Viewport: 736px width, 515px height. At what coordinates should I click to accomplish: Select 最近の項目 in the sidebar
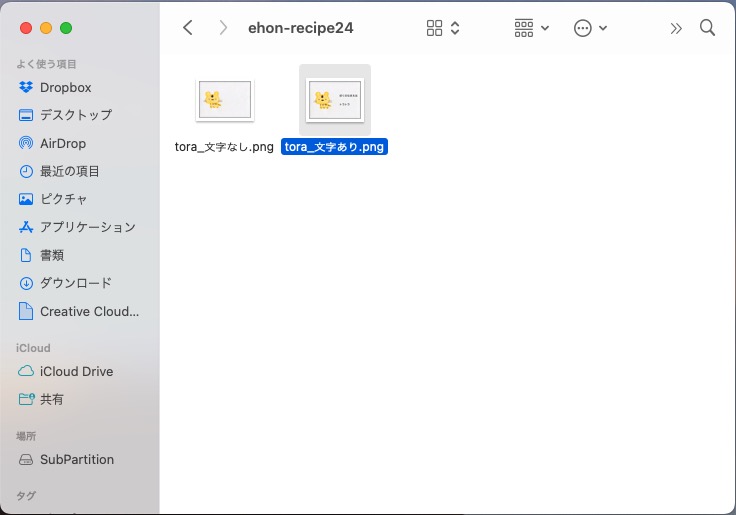coord(69,171)
